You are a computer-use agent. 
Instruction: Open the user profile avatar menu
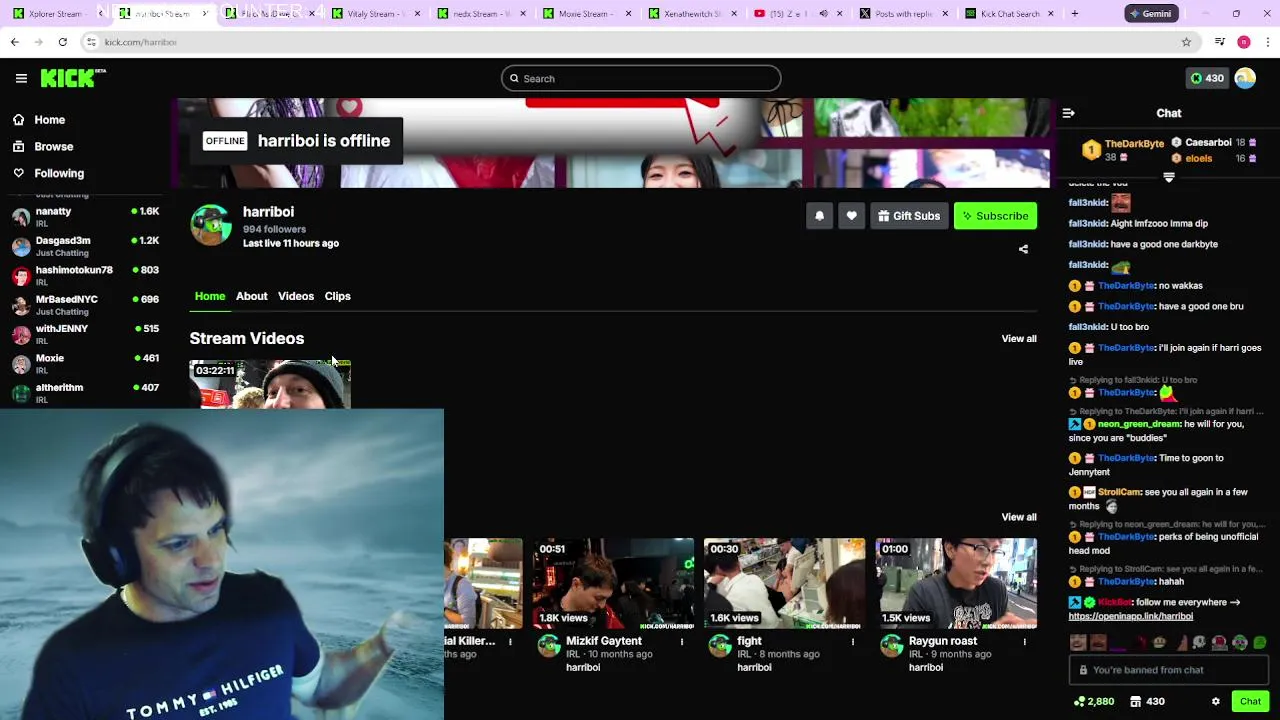(x=1245, y=78)
